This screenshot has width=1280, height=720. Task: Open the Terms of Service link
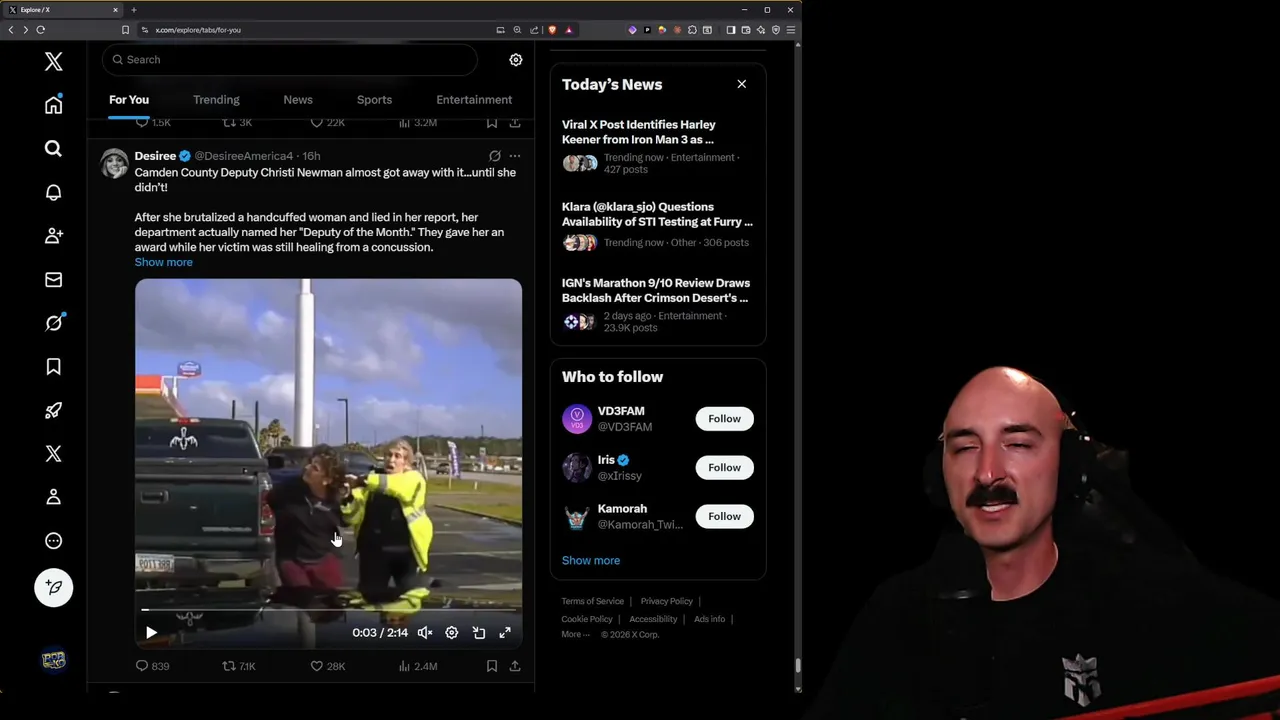tap(592, 601)
